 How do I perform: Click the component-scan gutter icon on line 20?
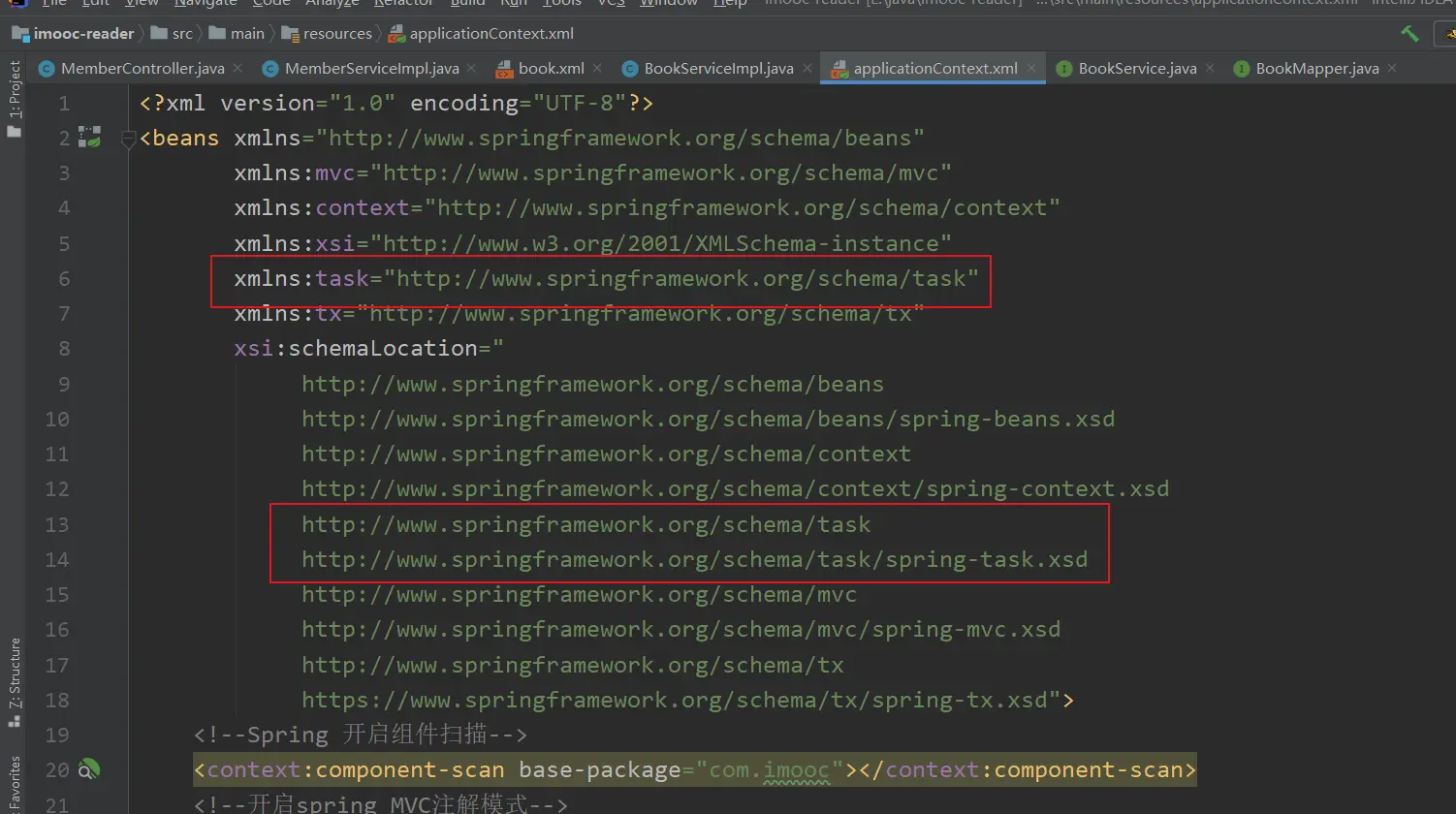coord(88,770)
